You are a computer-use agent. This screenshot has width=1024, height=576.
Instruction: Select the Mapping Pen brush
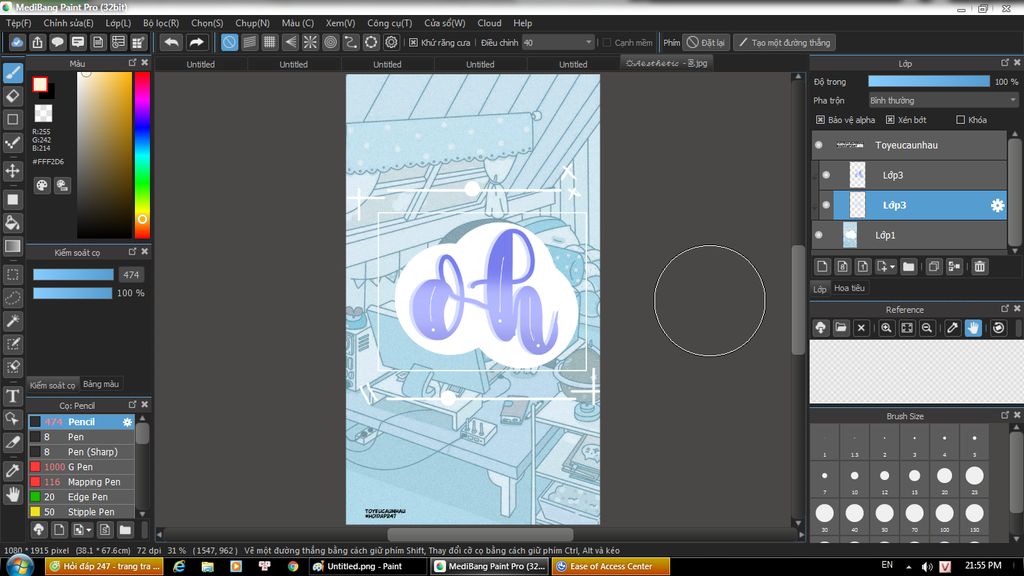click(82, 482)
